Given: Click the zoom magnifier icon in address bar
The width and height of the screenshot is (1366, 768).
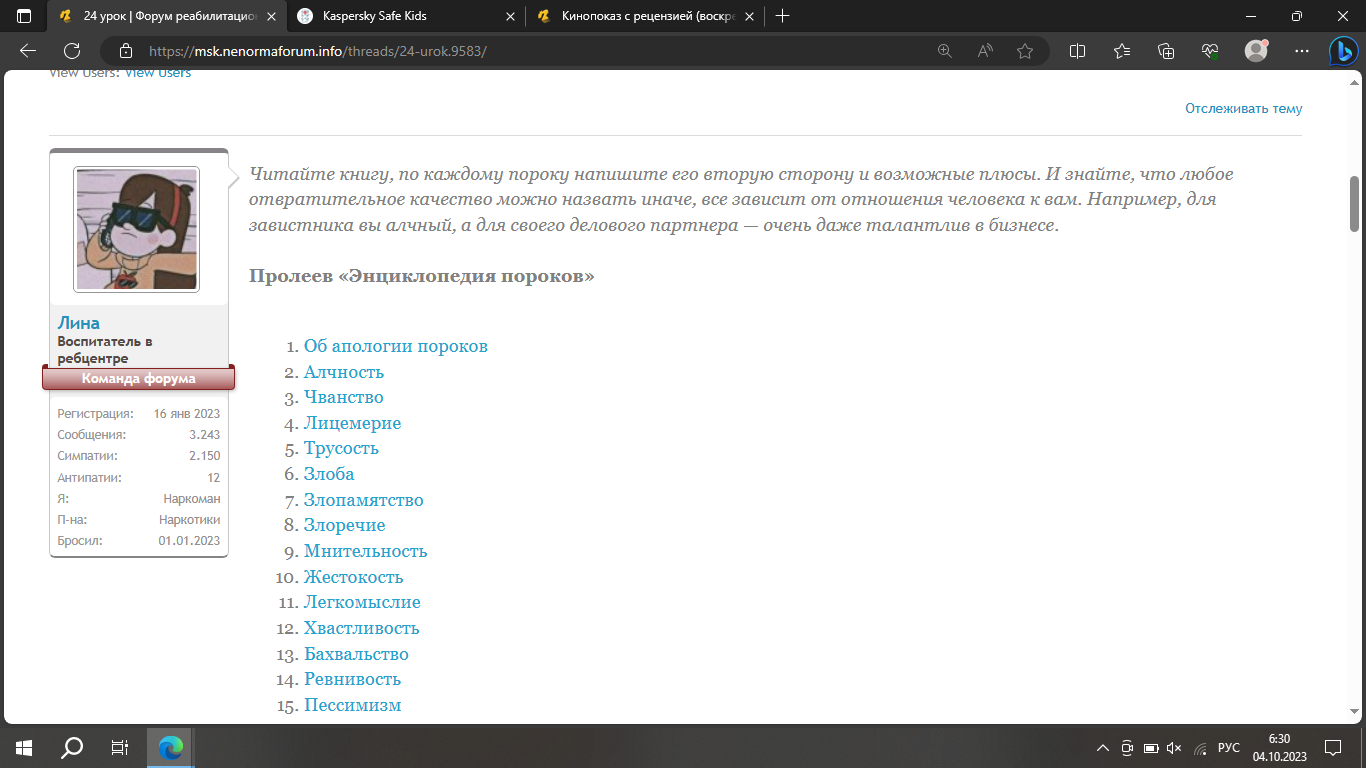Looking at the screenshot, I should pos(945,51).
